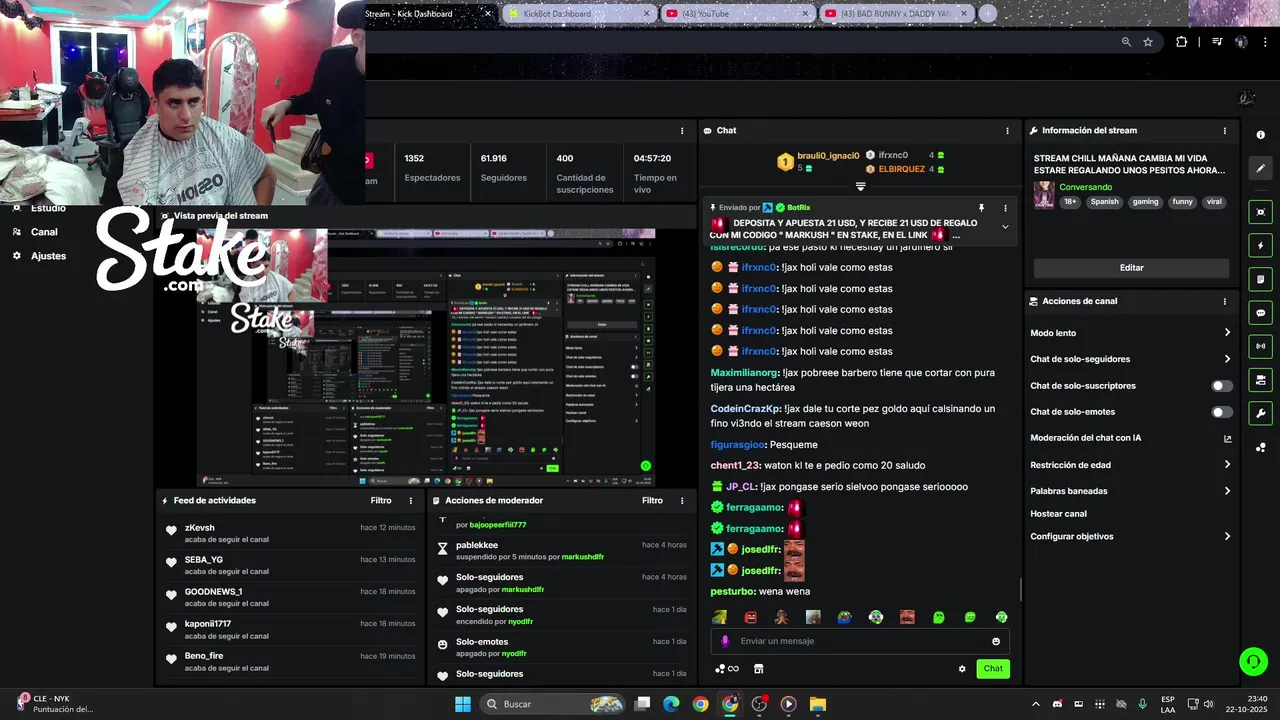
Task: Open Feed de actividades three-dot menu
Action: pos(410,500)
